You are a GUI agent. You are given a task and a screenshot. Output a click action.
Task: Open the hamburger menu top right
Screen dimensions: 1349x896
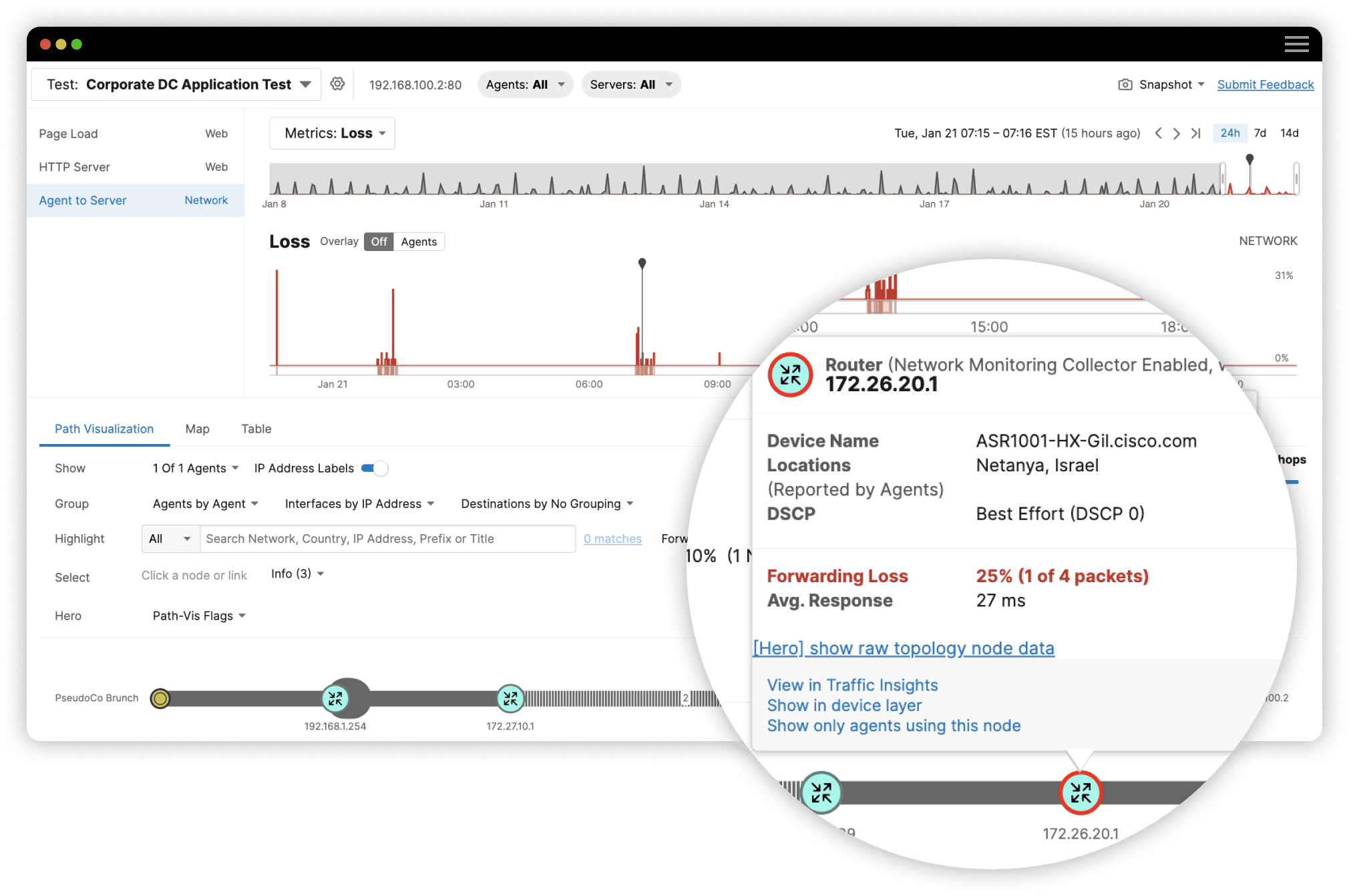coord(1297,43)
